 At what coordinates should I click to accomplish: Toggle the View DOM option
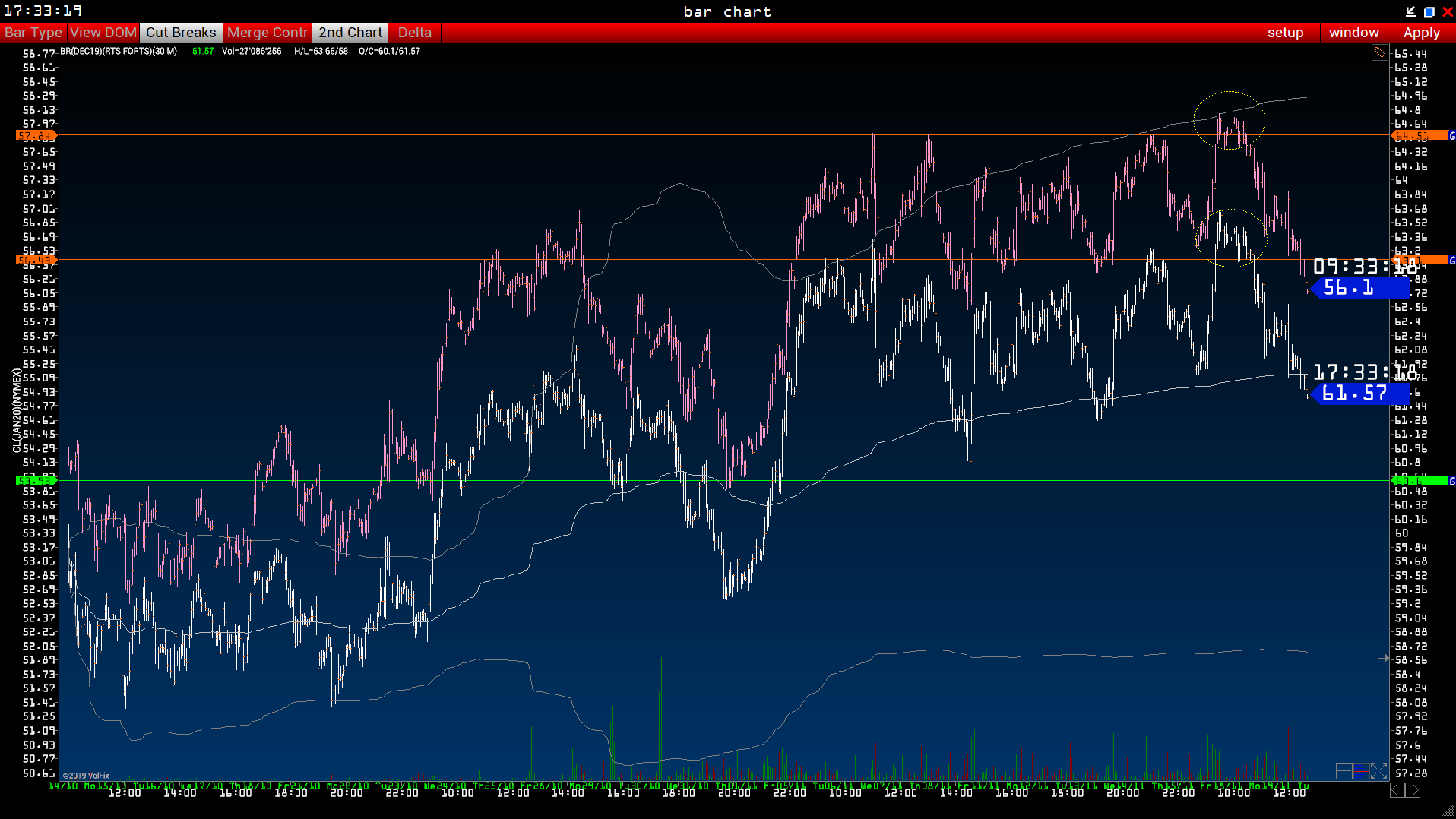103,33
